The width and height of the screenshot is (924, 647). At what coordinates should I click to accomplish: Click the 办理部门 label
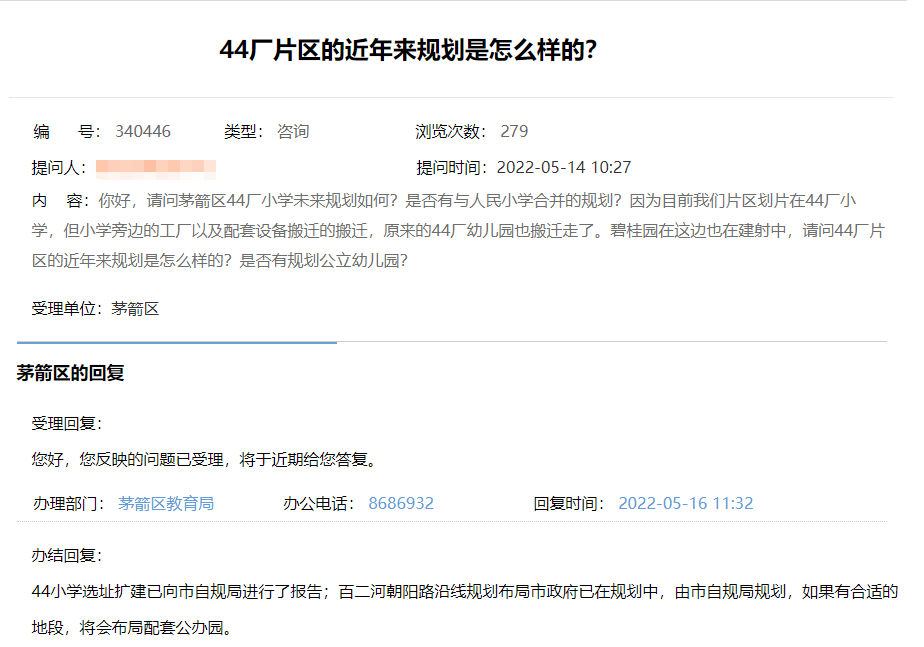(68, 503)
